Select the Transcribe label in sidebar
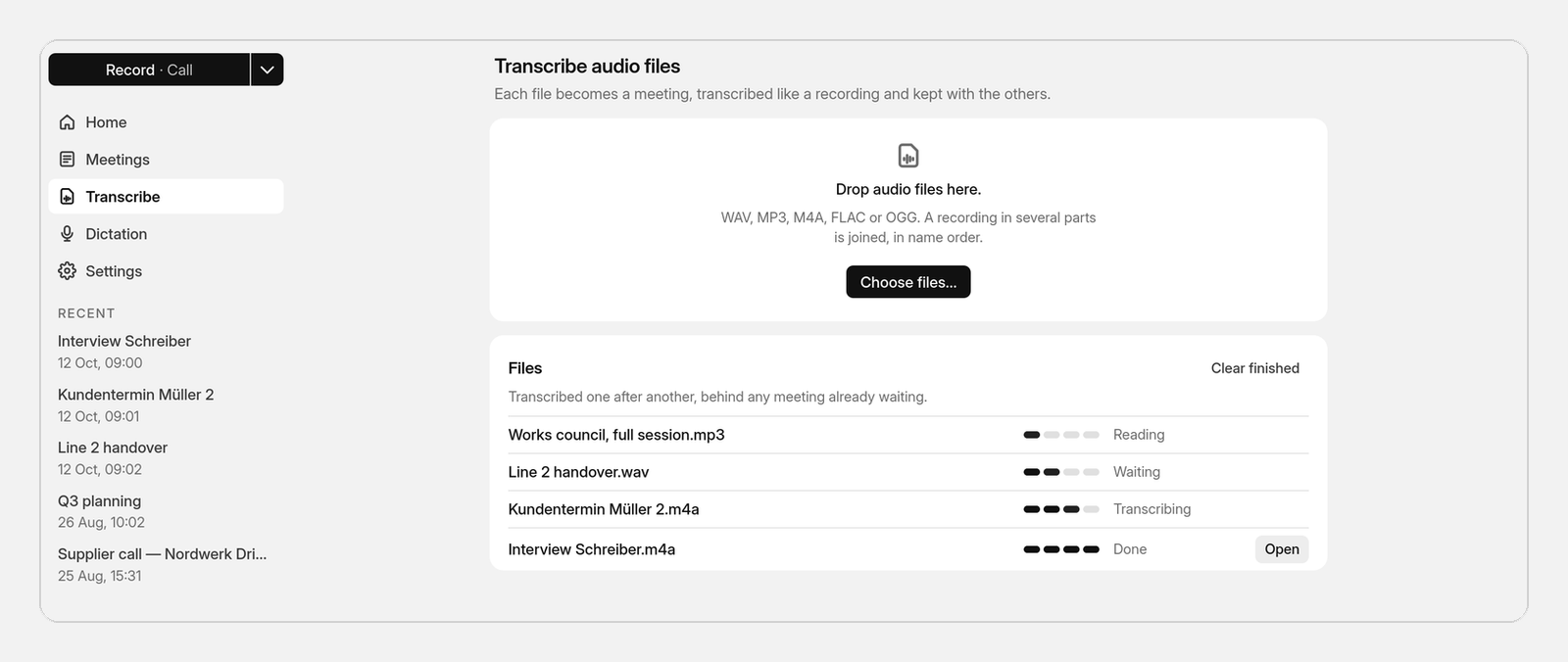1568x662 pixels. click(x=122, y=197)
